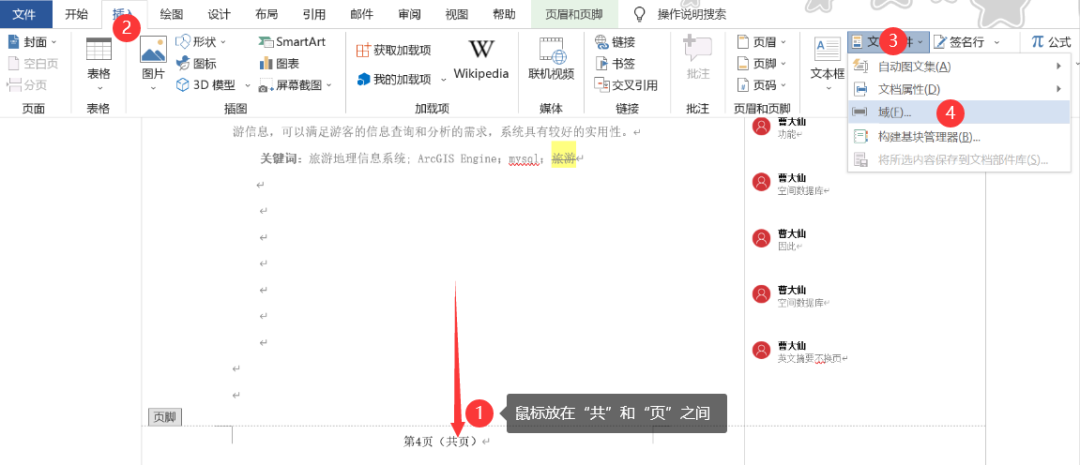The height and width of the screenshot is (465, 1080).
Task: Open 构建基块管理器(B)...
Action: click(x=959, y=136)
